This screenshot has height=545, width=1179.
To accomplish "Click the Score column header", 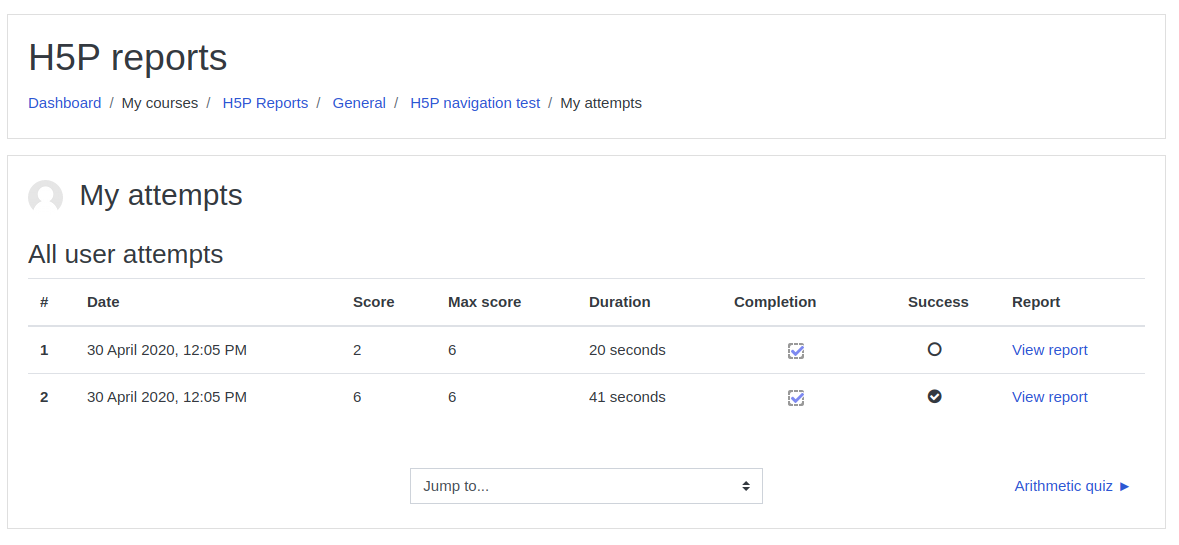I will (374, 302).
